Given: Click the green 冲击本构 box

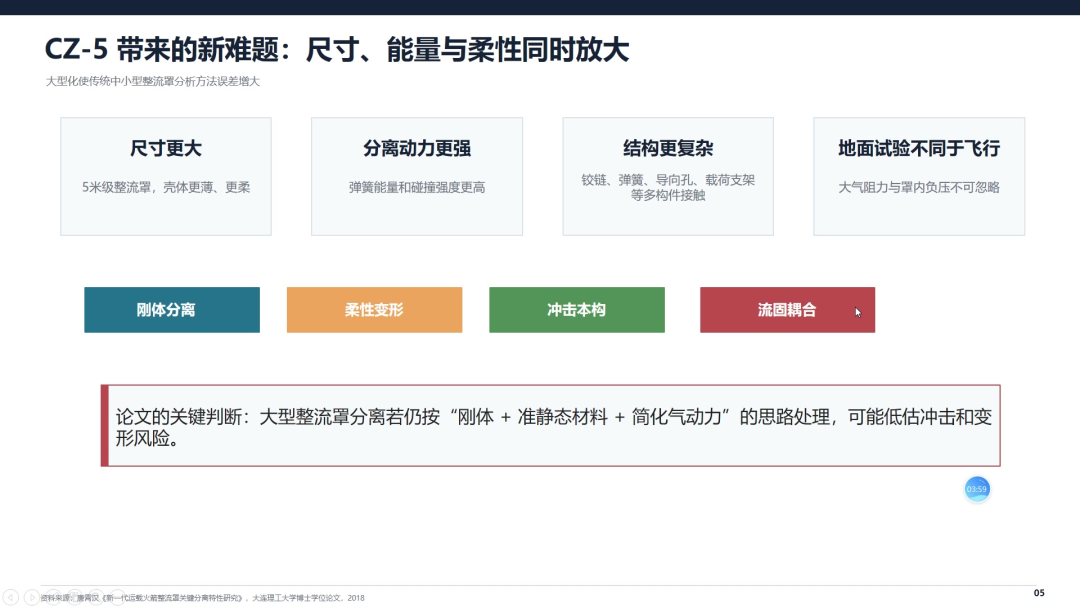Looking at the screenshot, I should [577, 310].
